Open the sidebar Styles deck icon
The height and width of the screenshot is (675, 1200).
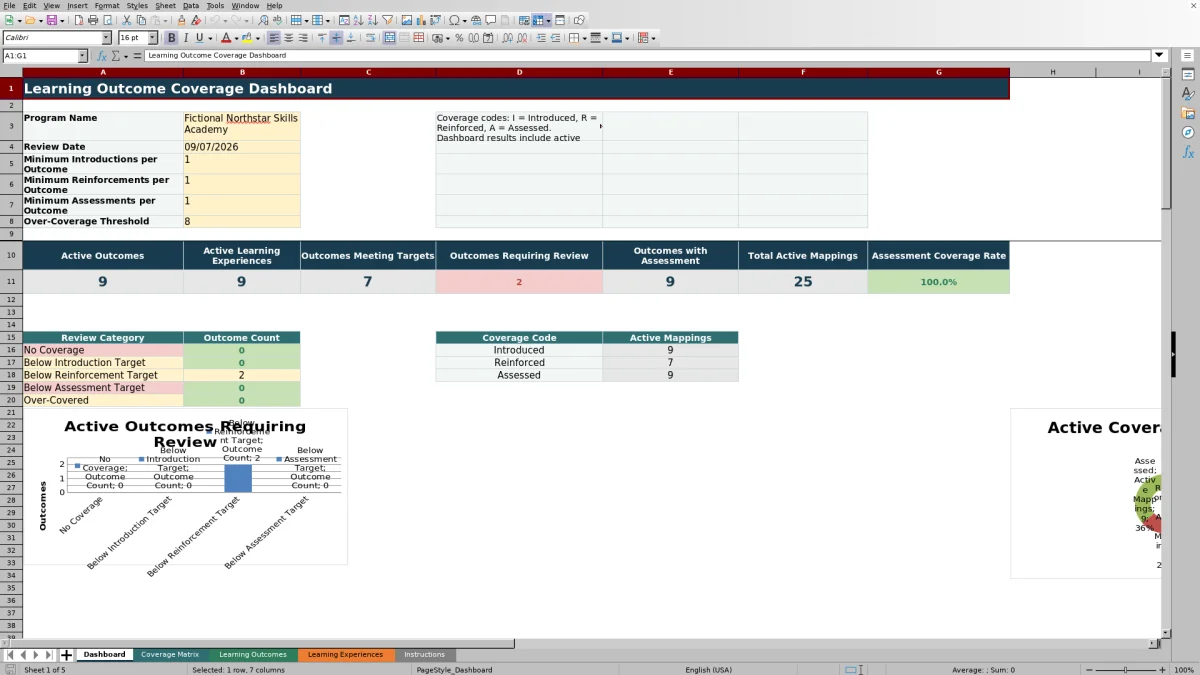tap(1188, 94)
